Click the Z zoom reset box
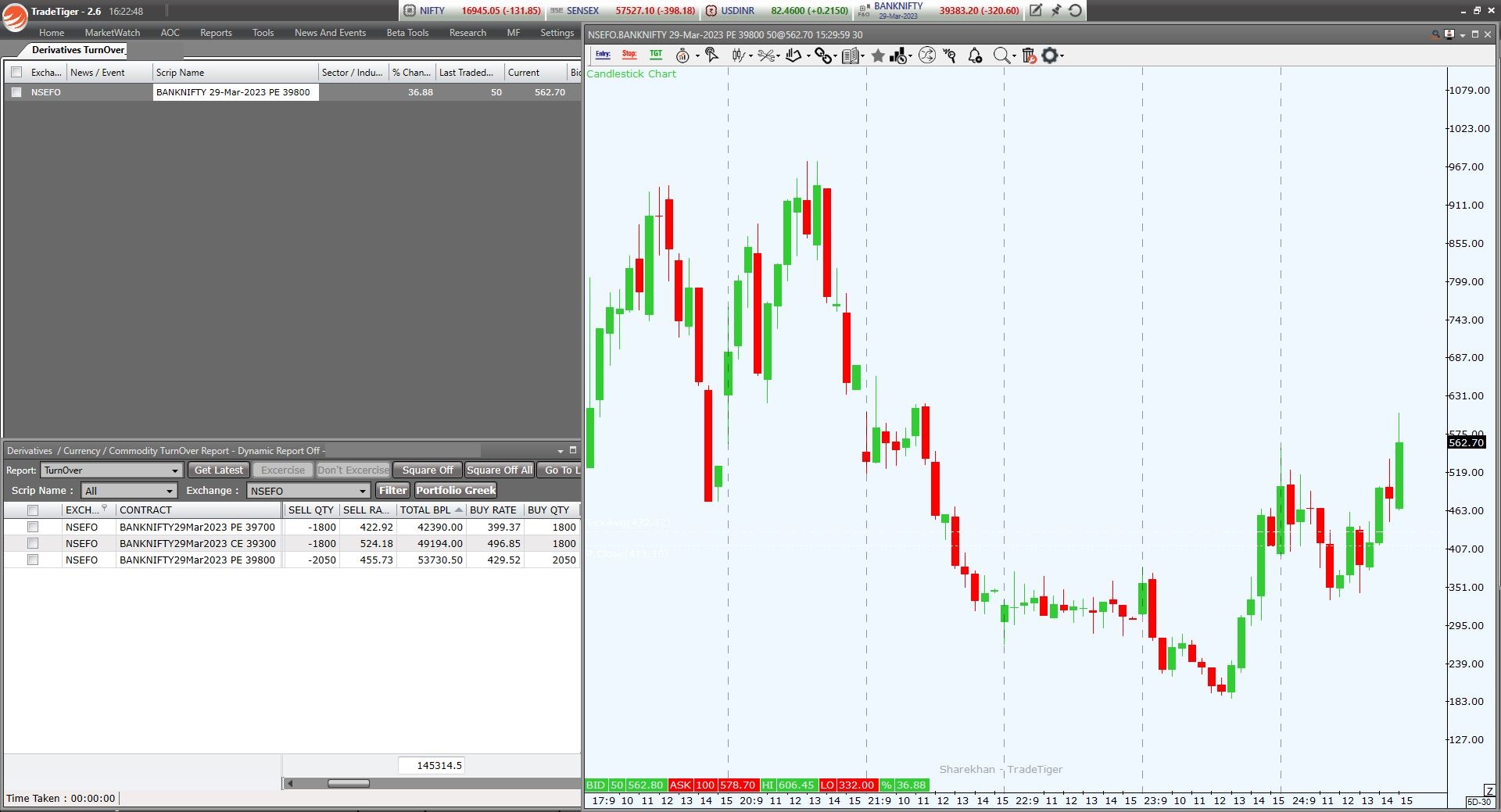This screenshot has height=812, width=1501. pos(1489,790)
